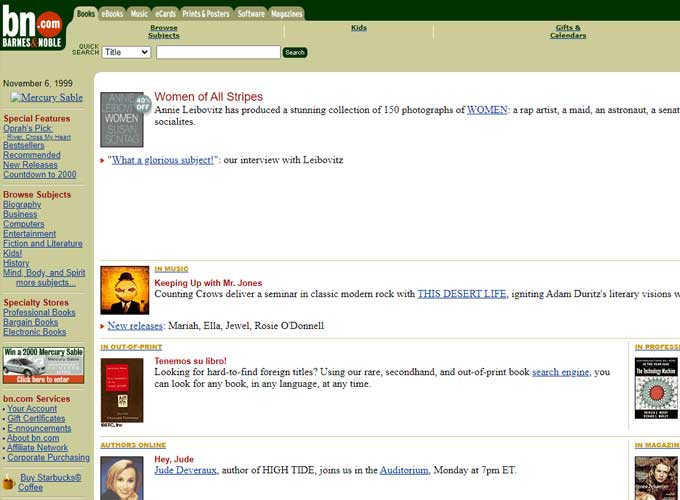Open Browse Subjects in the top navigation
Viewport: 680px width, 500px height.
point(164,32)
